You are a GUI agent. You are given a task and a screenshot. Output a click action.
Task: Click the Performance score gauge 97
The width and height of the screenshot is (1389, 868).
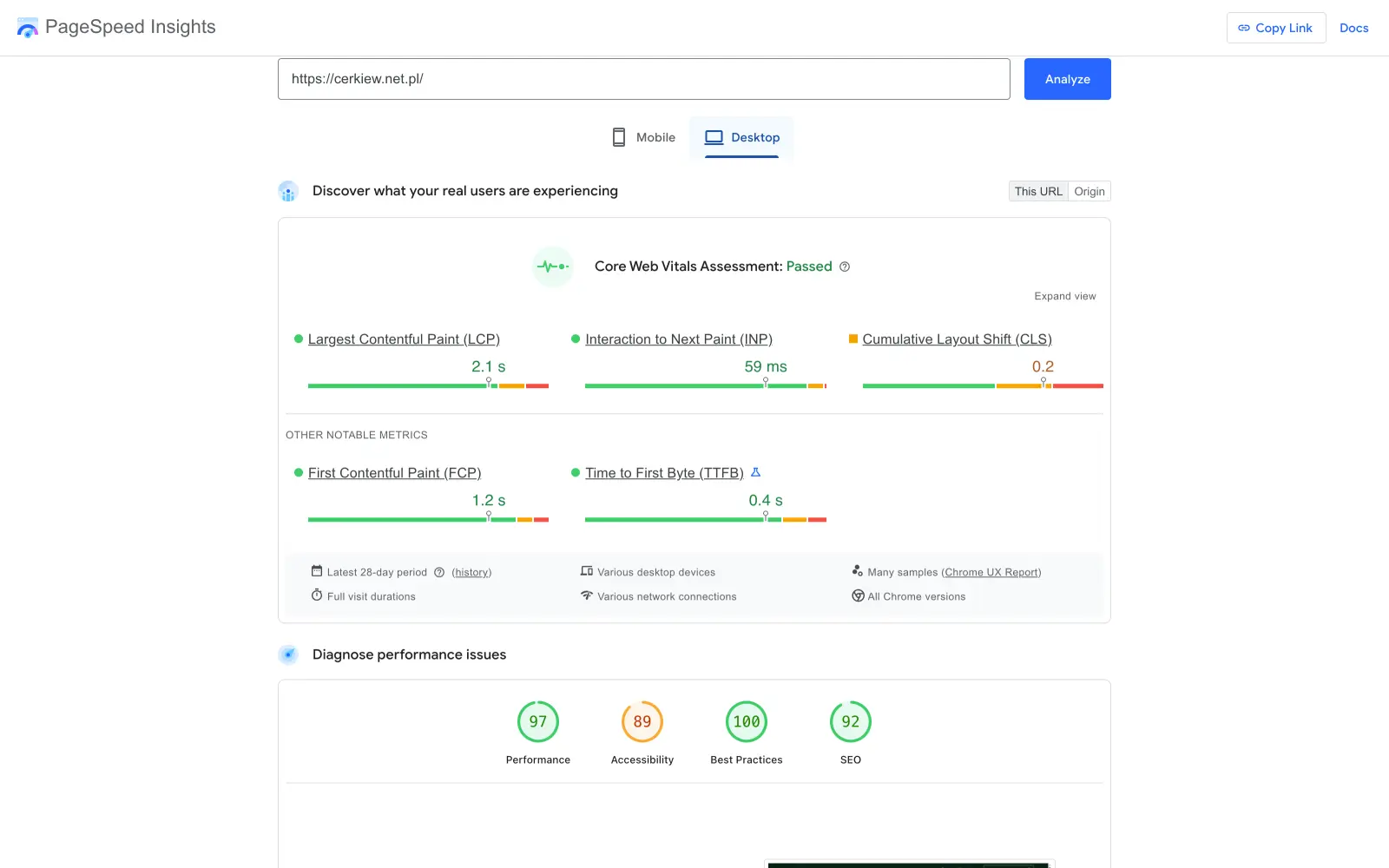coord(538,721)
